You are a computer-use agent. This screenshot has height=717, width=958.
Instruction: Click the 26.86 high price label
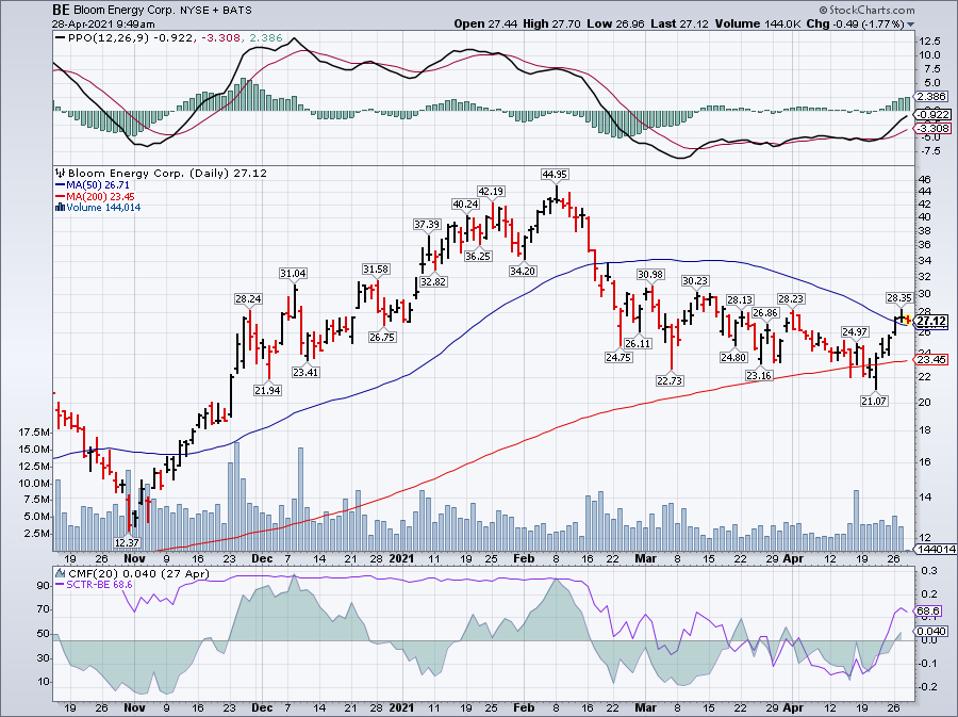[x=765, y=313]
